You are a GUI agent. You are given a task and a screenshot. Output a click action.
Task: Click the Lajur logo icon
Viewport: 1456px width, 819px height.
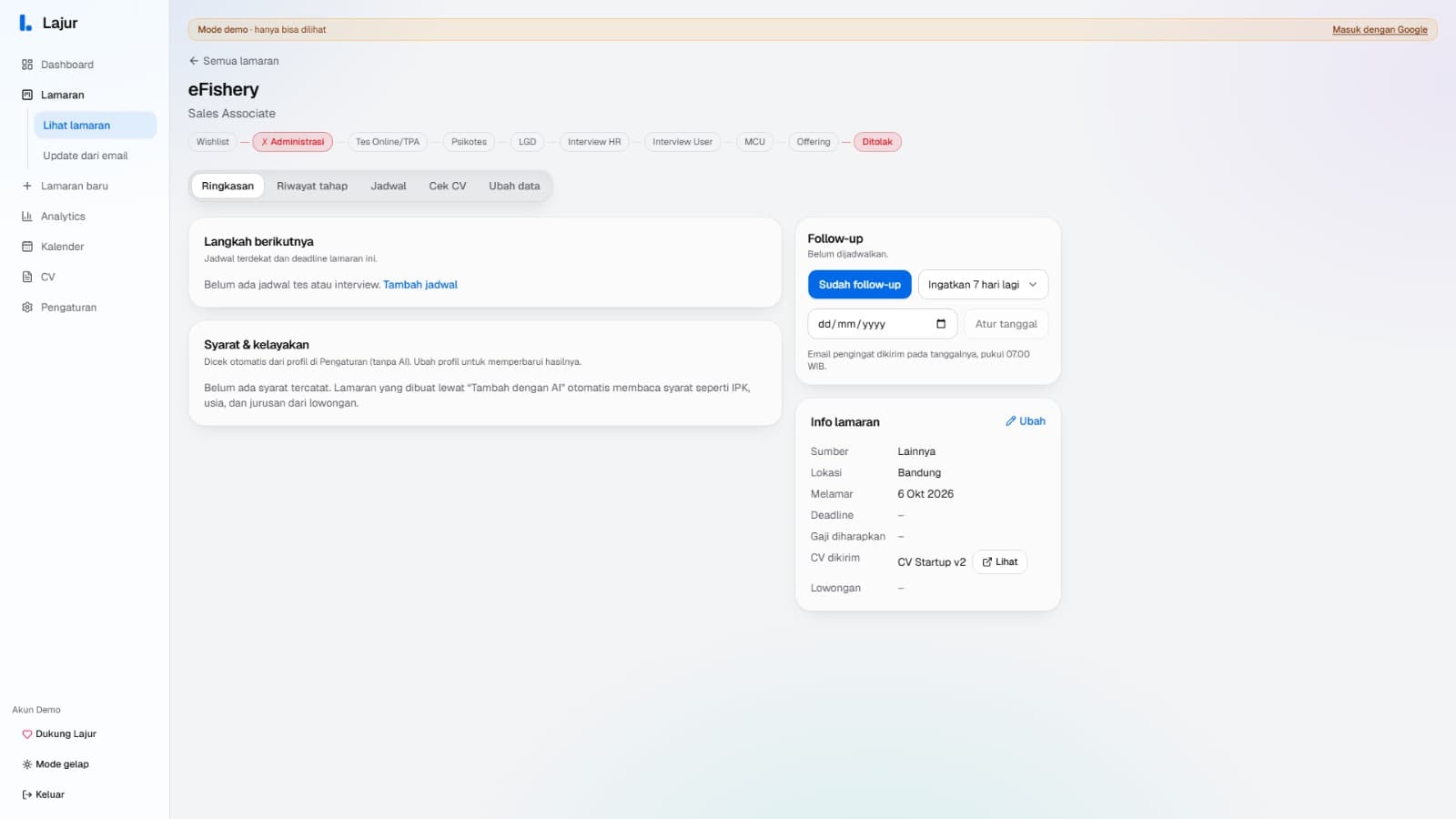click(x=25, y=23)
